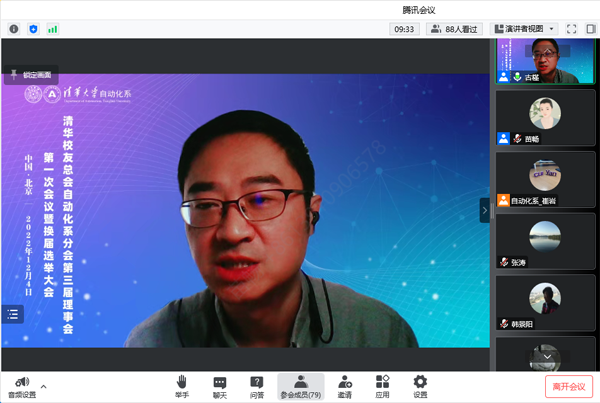Click 苗畅's blue user badge icon
Image resolution: width=600 pixels, height=403 pixels.
[x=504, y=138]
